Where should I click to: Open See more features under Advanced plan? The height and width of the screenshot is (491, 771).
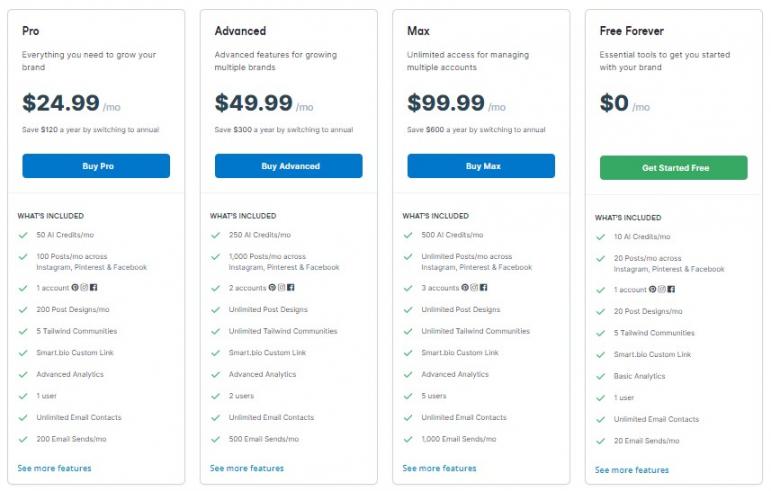tap(246, 468)
